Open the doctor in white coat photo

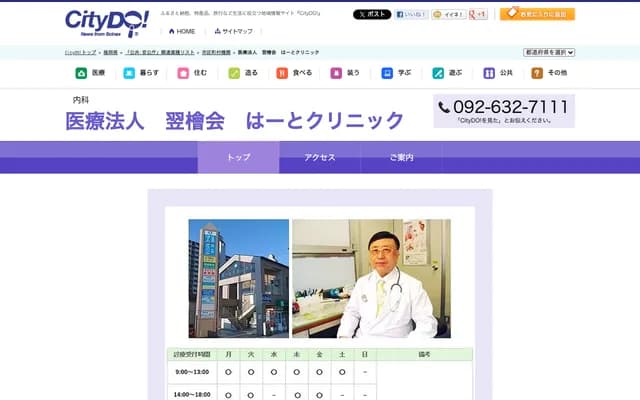371,278
